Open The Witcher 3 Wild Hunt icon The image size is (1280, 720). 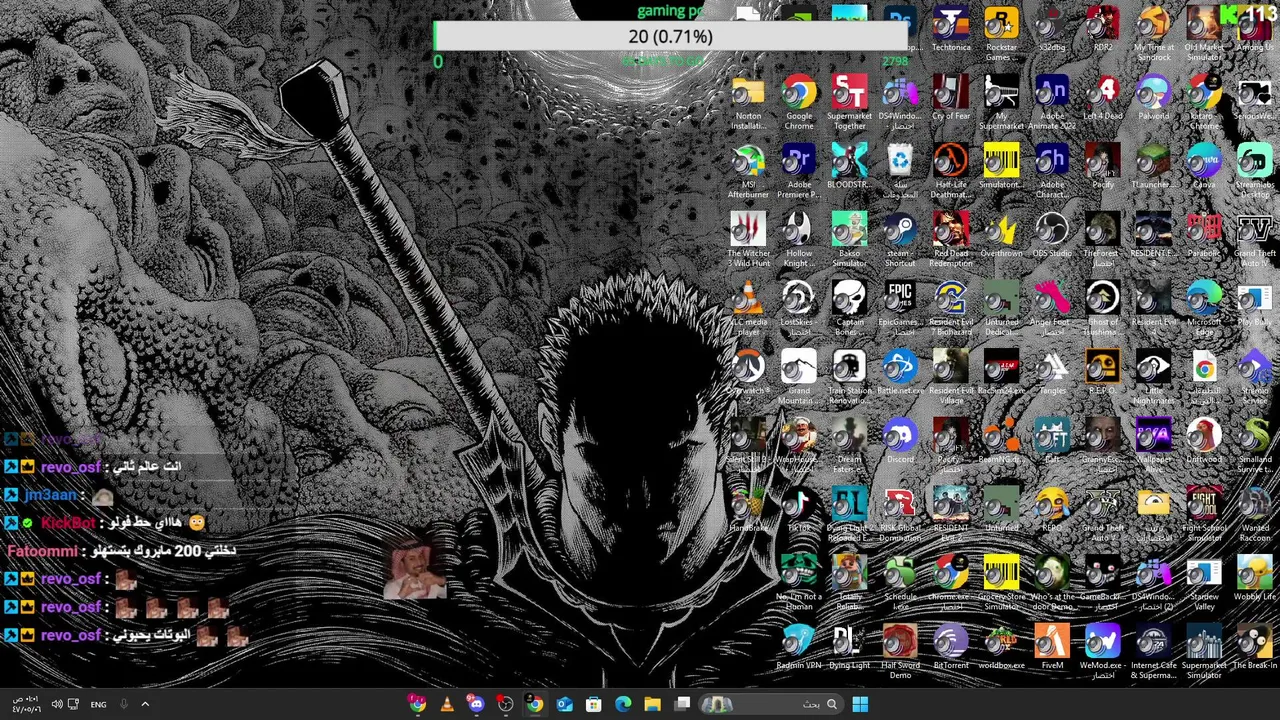(748, 240)
